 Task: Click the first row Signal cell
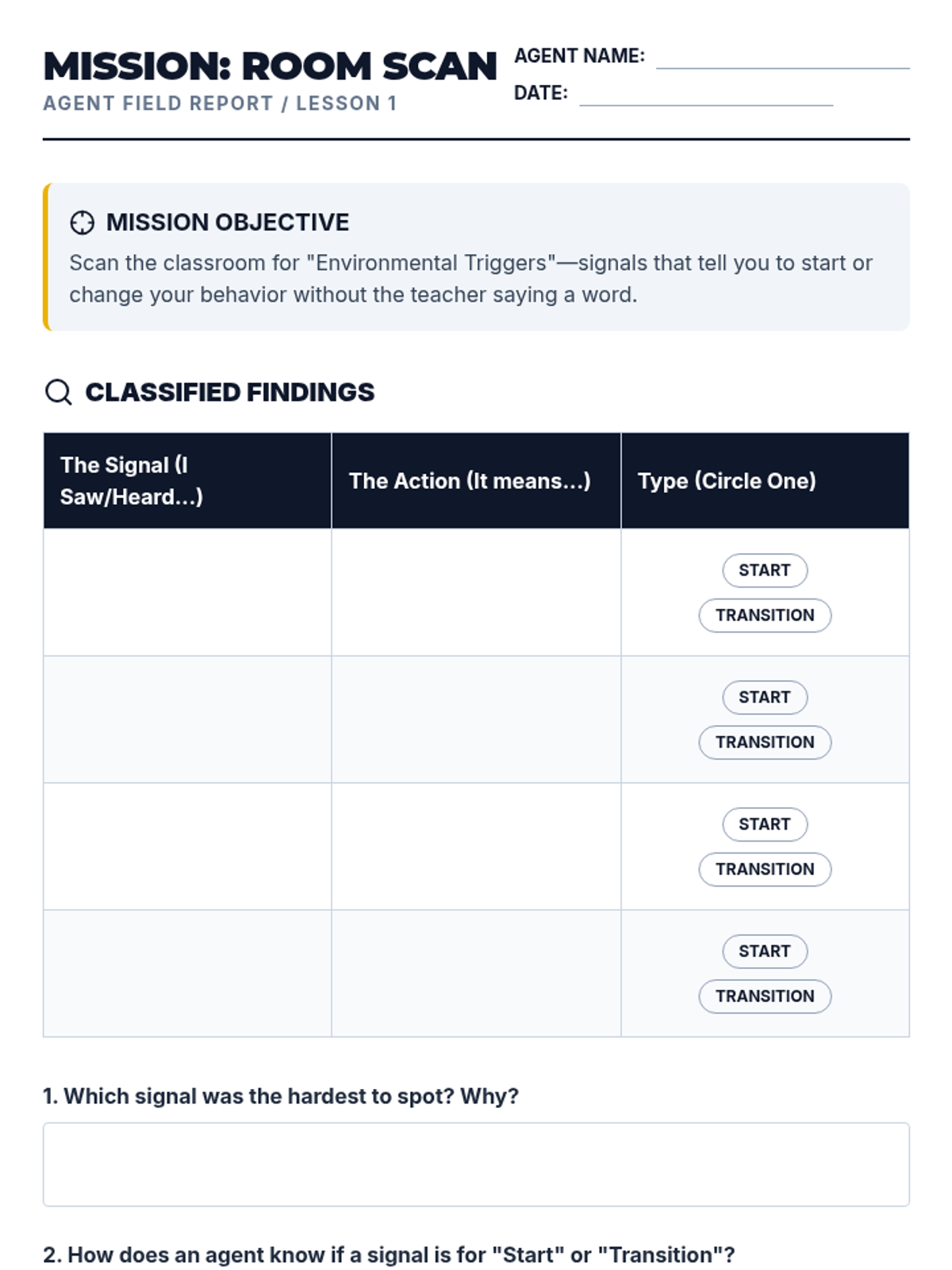[187, 592]
